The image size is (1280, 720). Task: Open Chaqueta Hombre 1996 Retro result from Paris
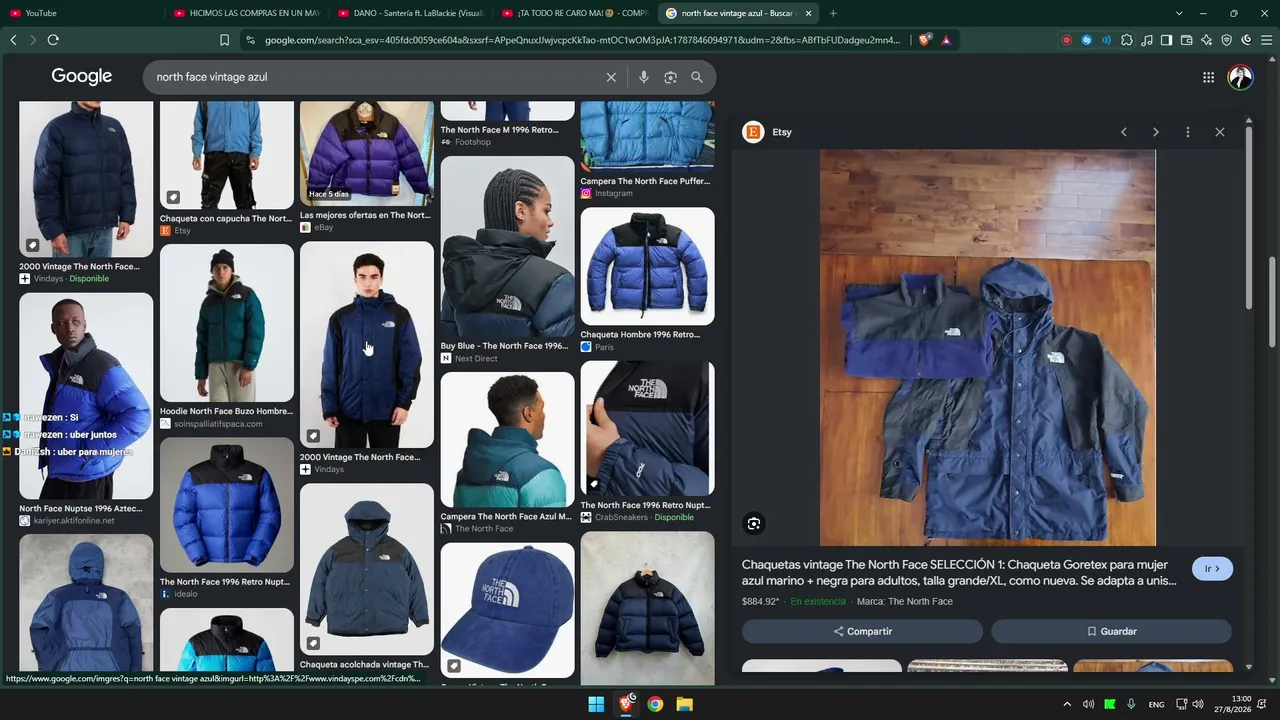pyautogui.click(x=647, y=266)
